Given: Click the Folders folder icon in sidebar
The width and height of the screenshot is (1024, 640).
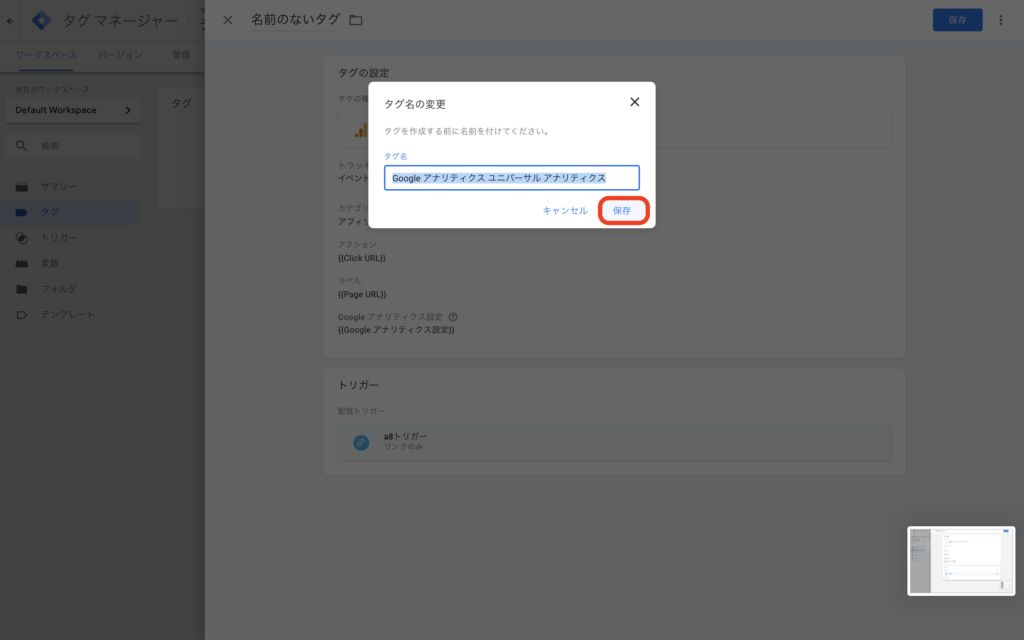Looking at the screenshot, I should (x=22, y=289).
